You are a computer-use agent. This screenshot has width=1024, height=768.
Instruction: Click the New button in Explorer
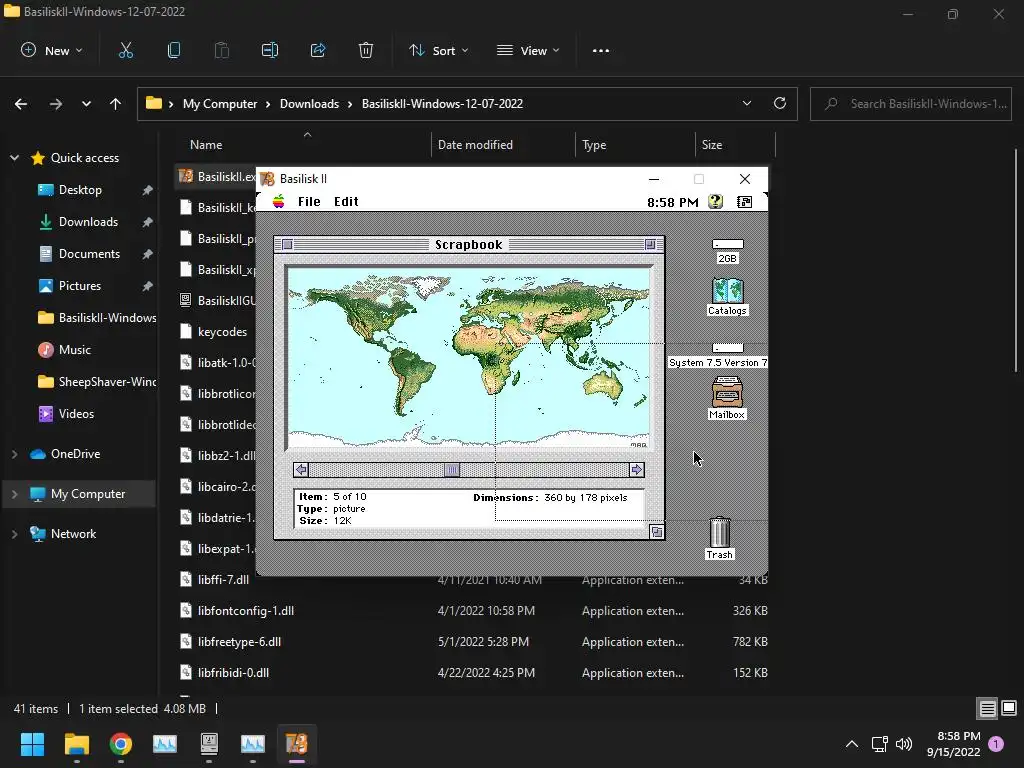pos(52,50)
